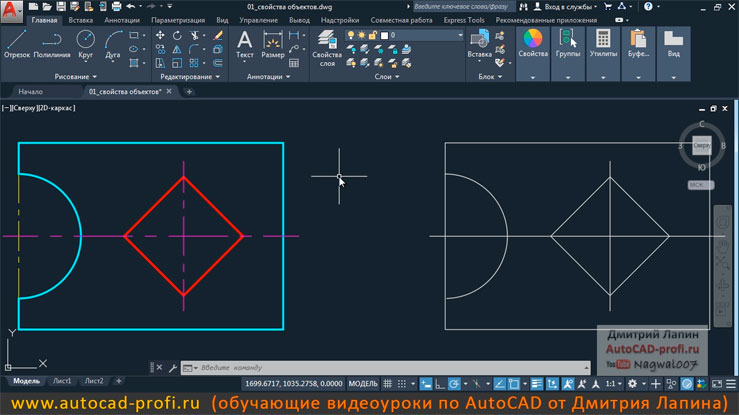This screenshot has width=739, height=415.
Task: Toggle snap mode dots in status bar
Action: coord(402,384)
